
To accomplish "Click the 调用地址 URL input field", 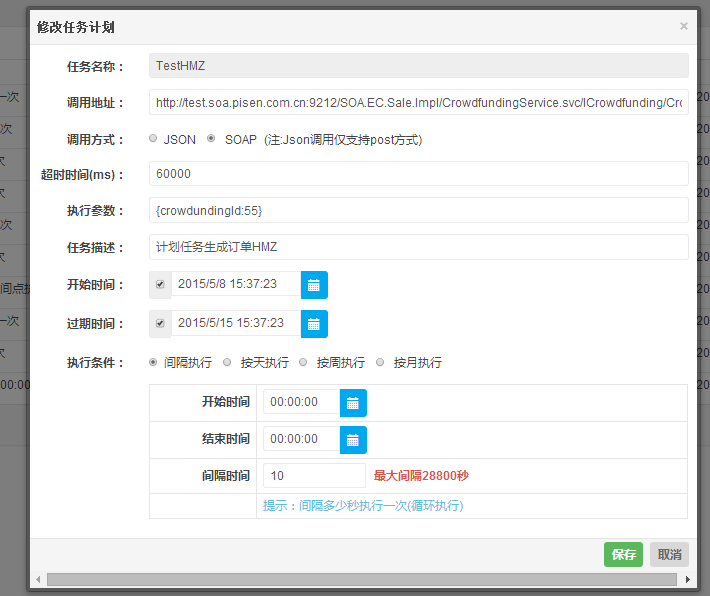I will (418, 103).
